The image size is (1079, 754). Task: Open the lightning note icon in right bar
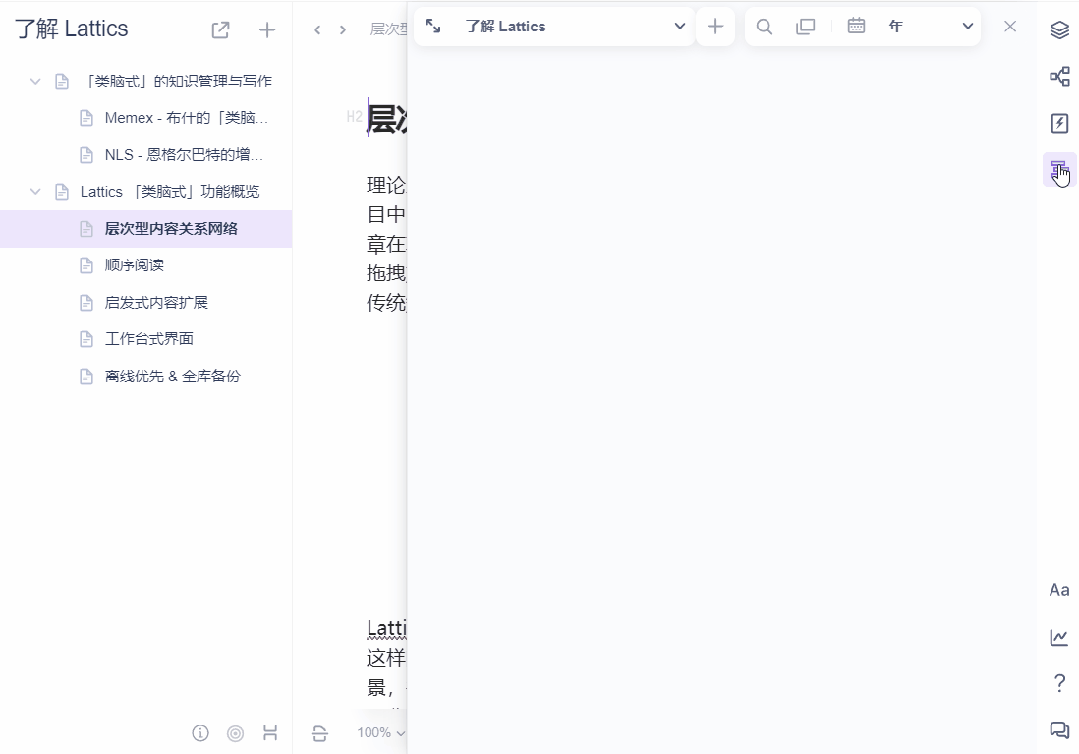1060,123
